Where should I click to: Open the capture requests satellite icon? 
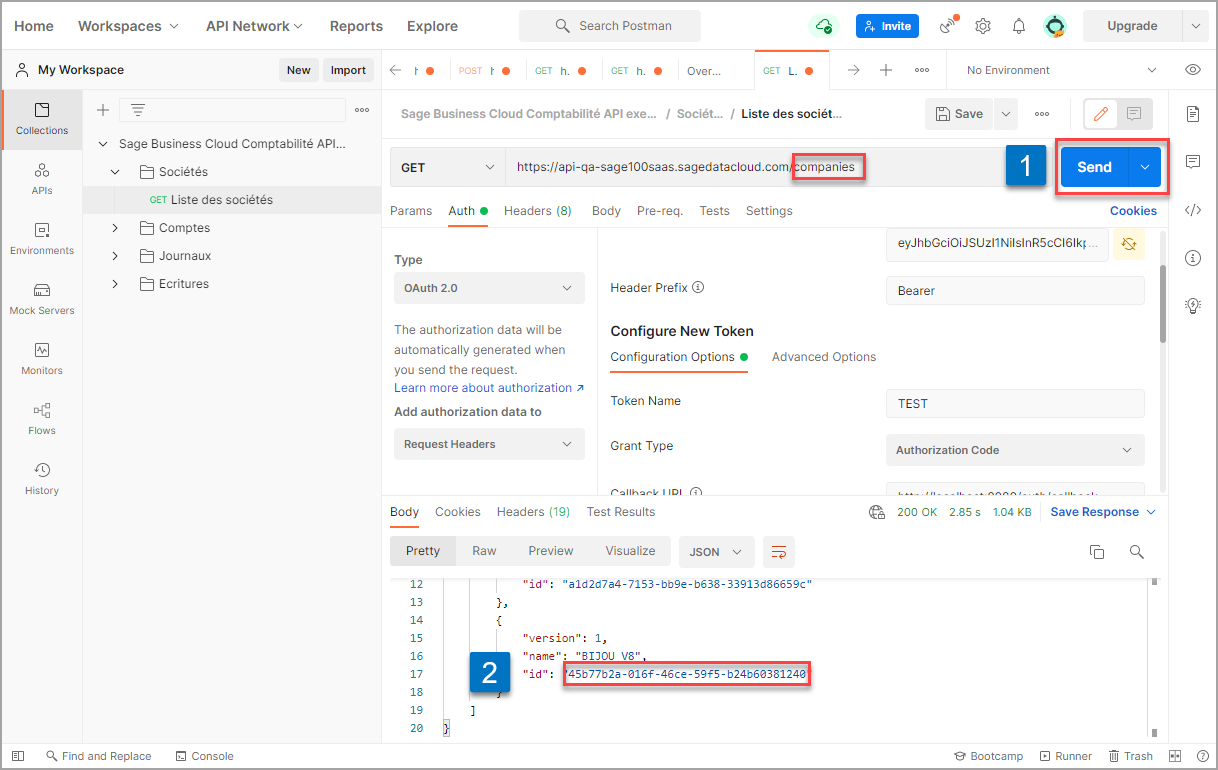click(x=948, y=26)
